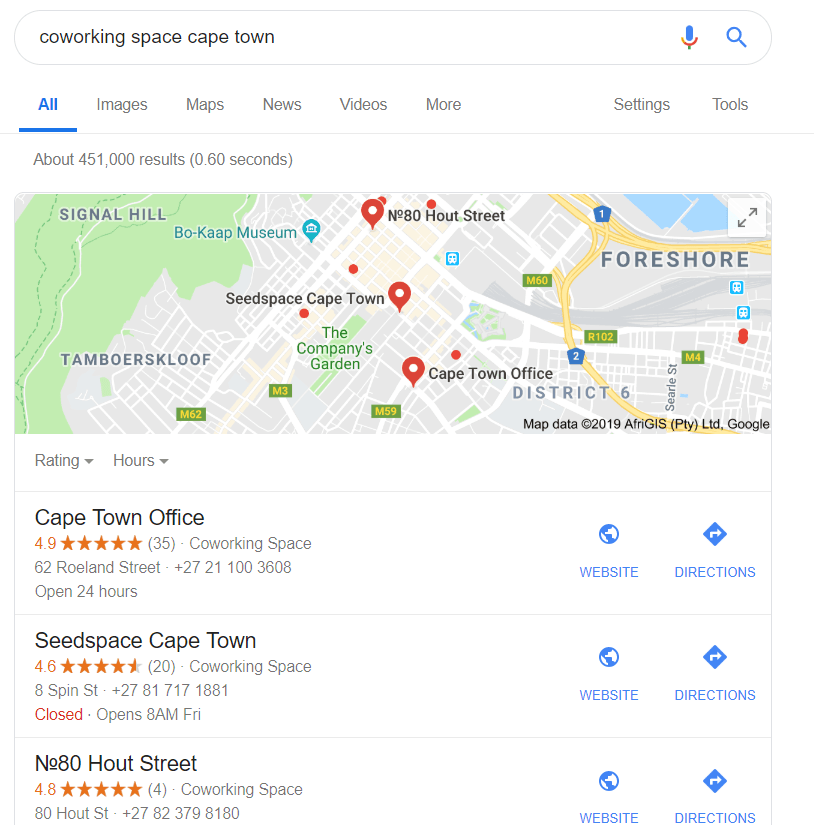Switch to the Maps tab
Screen dimensions: 814x825
205,105
